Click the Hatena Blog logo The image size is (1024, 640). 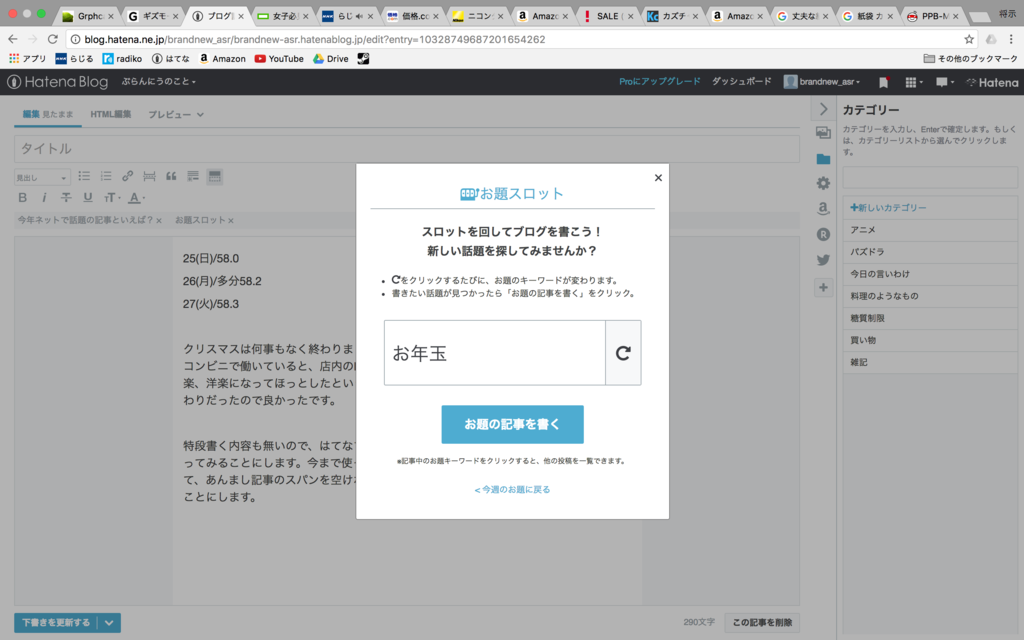coord(57,82)
